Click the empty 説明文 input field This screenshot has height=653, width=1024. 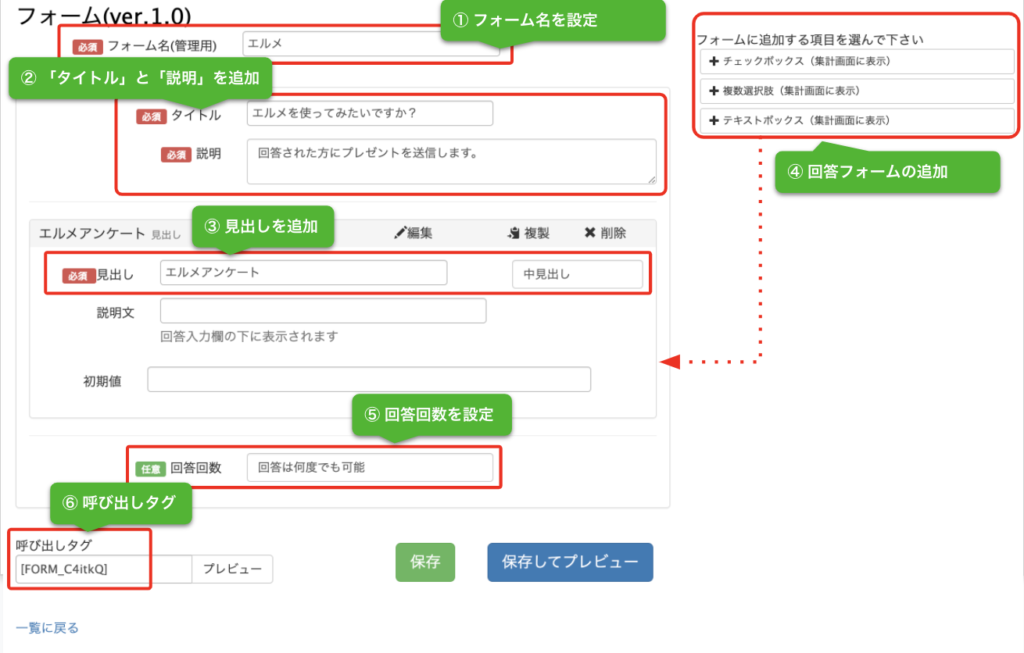point(323,311)
